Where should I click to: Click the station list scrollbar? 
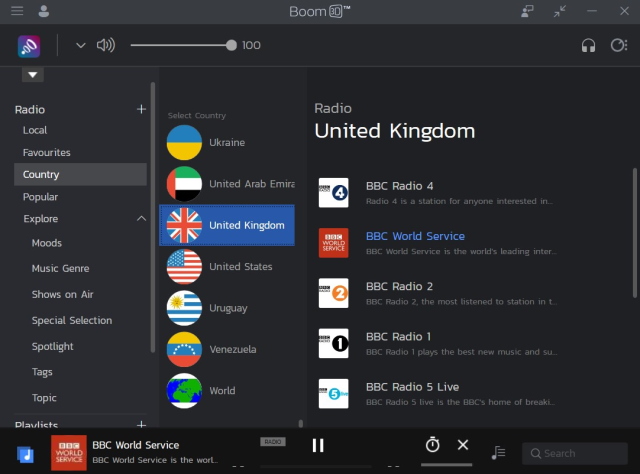coord(635,233)
